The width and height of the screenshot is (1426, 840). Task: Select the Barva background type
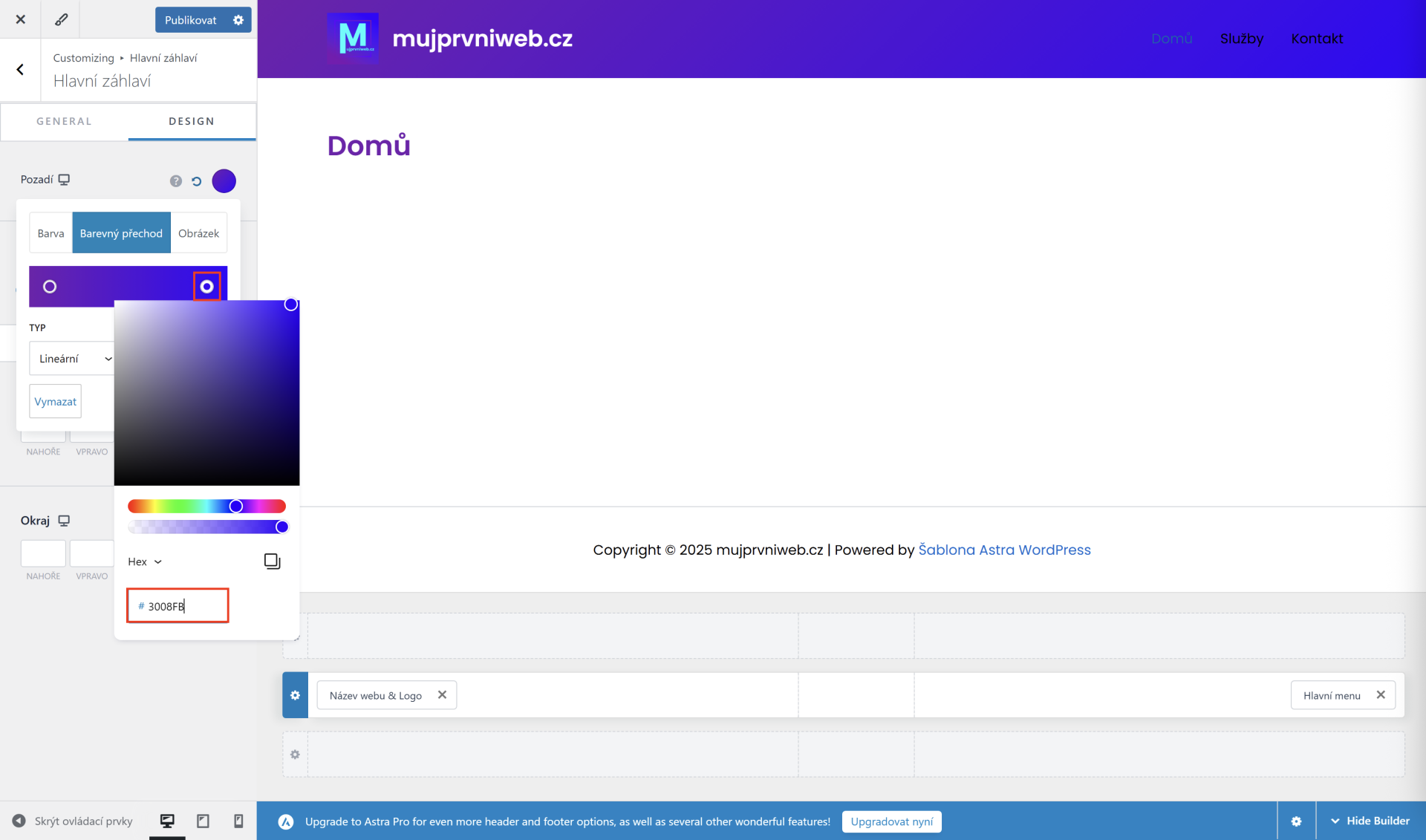[x=51, y=233]
